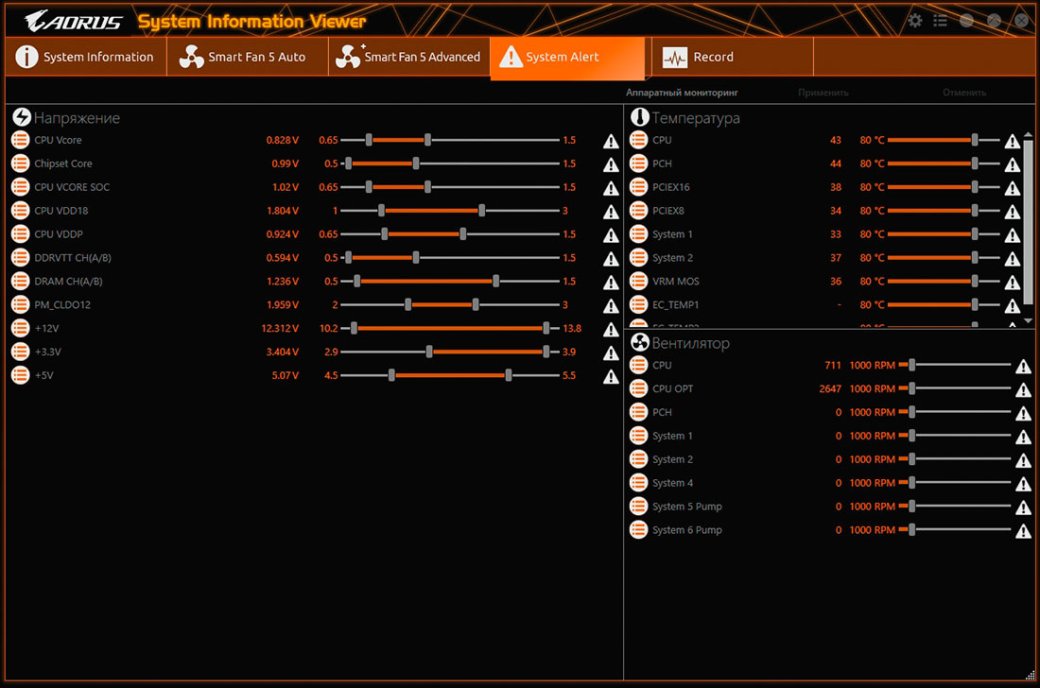The height and width of the screenshot is (688, 1040).
Task: Click the alert triangle for CPU OPT fan
Action: (1023, 390)
